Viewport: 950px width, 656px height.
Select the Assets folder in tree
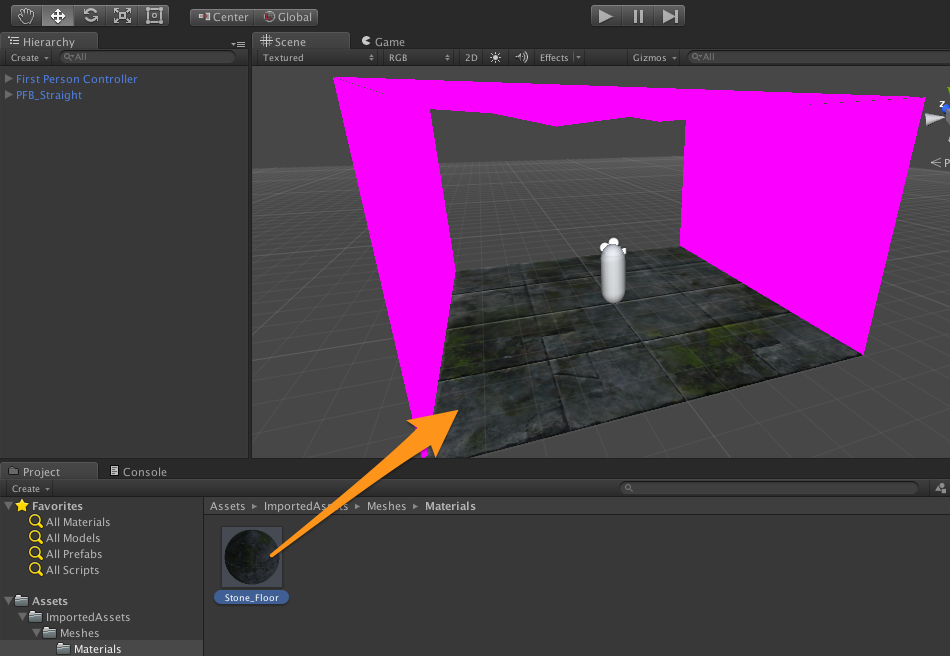tap(42, 601)
